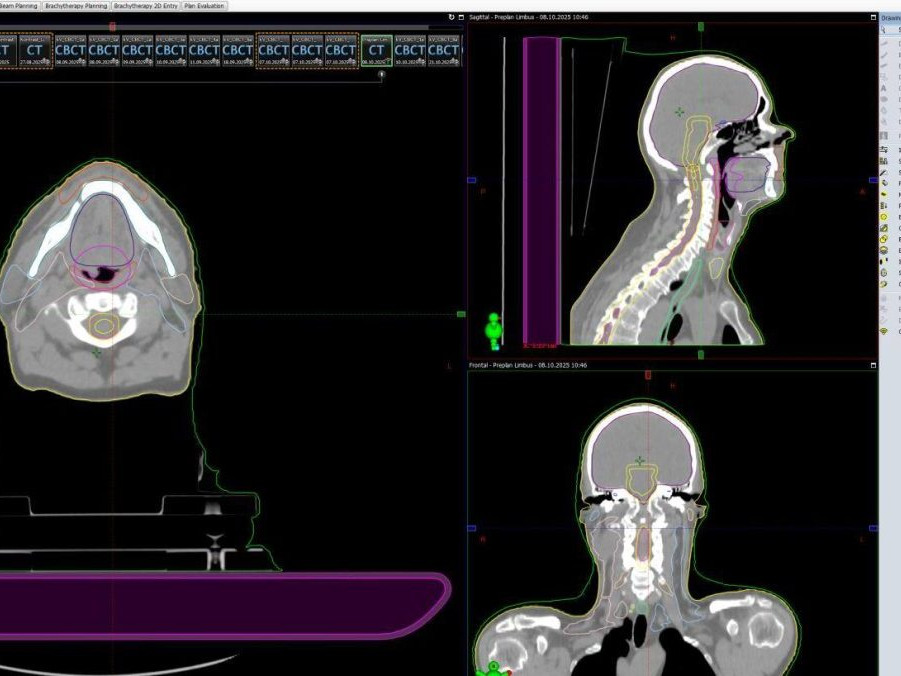Click the refresh icon in axial view header
The image size is (901, 676).
(x=451, y=17)
